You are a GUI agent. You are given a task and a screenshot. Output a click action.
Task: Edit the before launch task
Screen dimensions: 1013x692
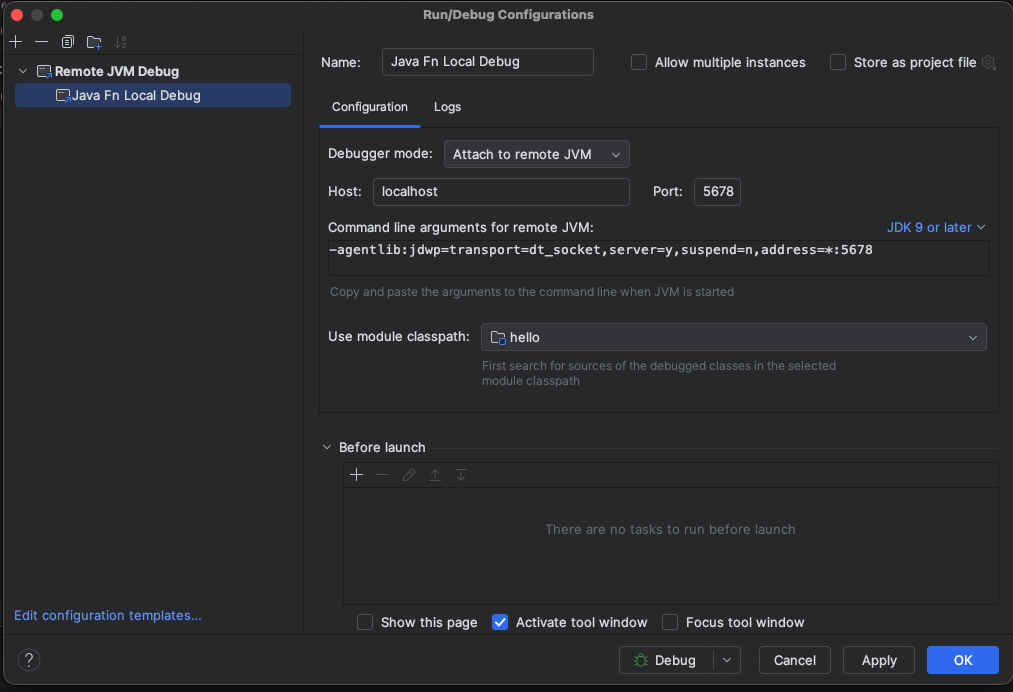coord(408,475)
